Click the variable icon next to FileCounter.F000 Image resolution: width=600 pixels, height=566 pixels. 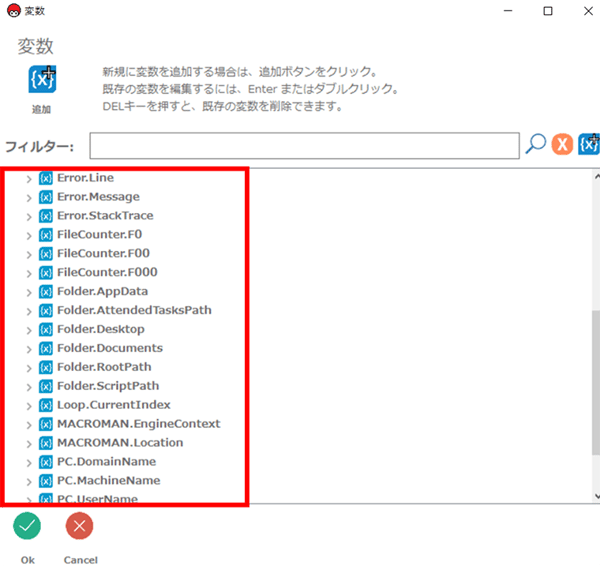pyautogui.click(x=46, y=273)
